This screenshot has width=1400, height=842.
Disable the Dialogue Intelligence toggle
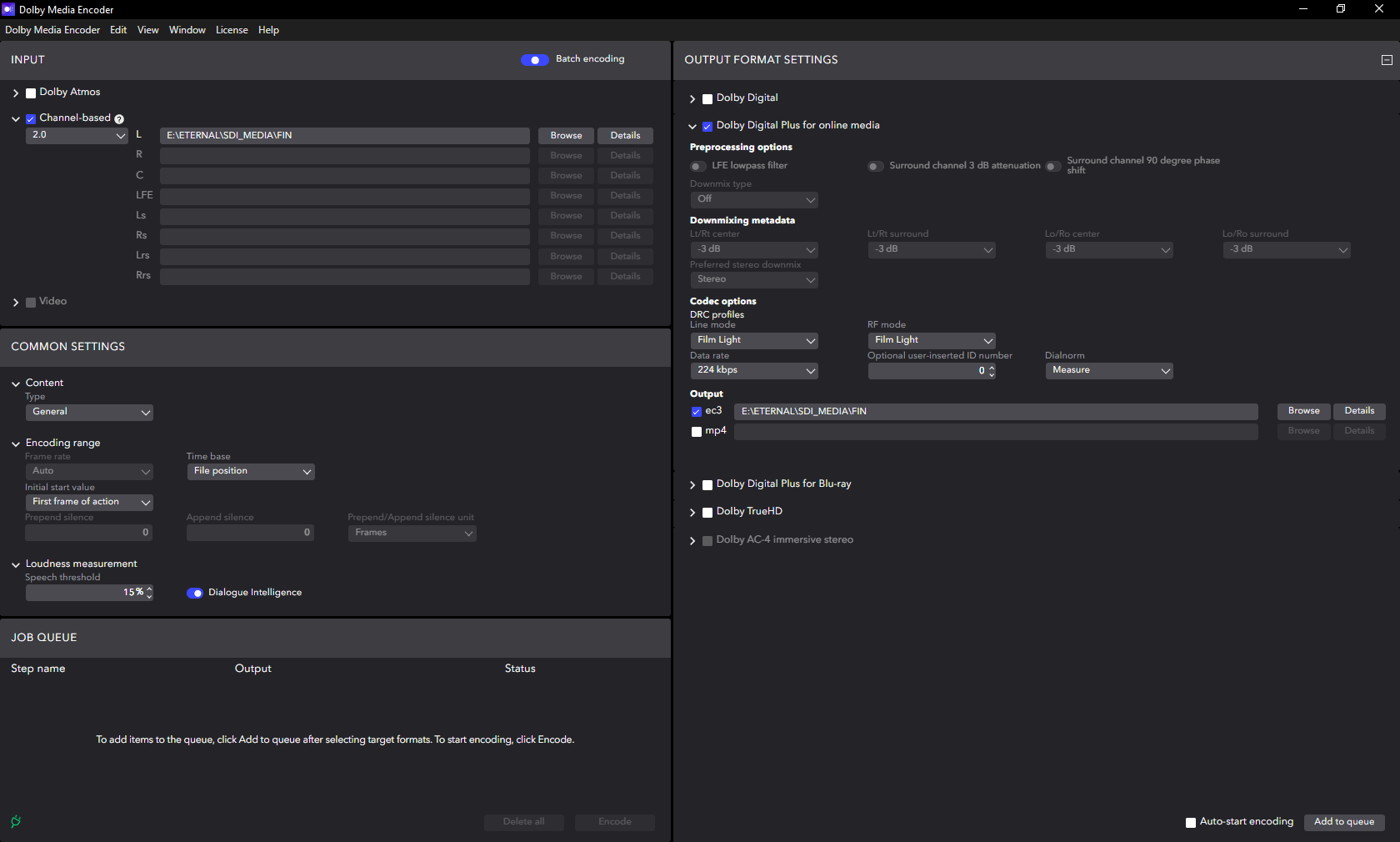point(195,593)
